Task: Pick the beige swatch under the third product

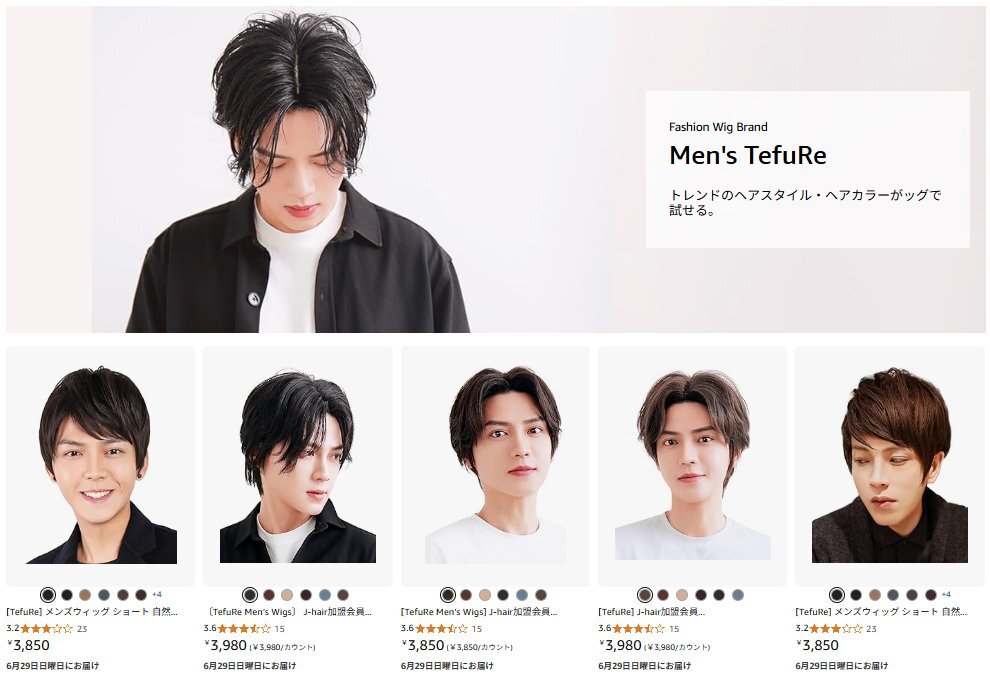Action: click(485, 595)
